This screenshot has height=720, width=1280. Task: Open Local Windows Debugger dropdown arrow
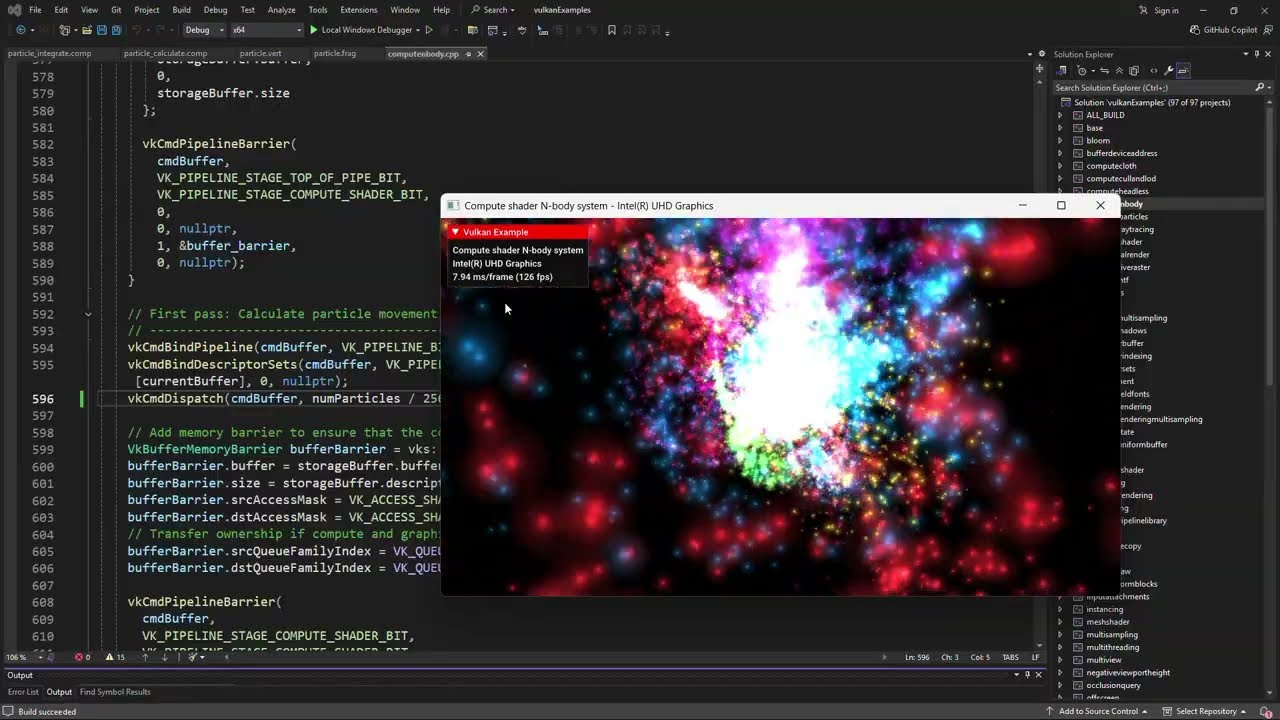click(x=418, y=30)
